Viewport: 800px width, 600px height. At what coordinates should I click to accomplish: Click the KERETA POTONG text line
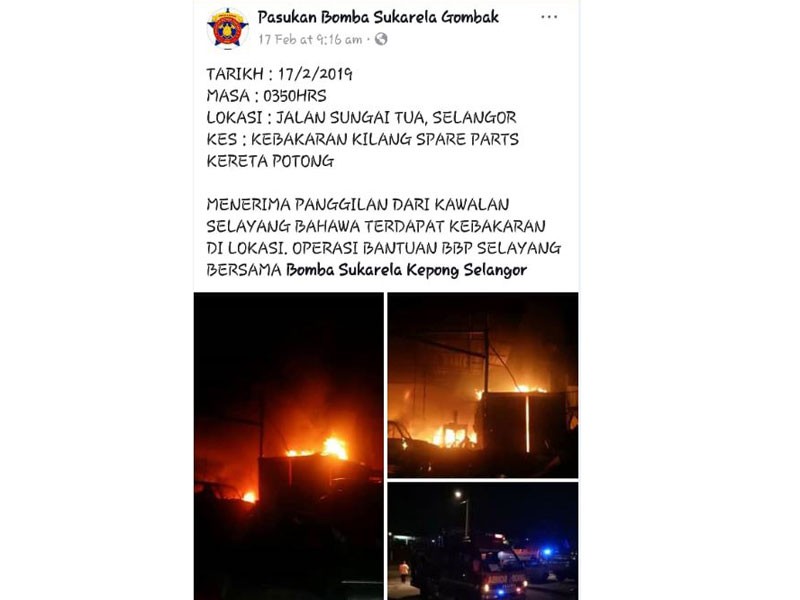point(270,161)
